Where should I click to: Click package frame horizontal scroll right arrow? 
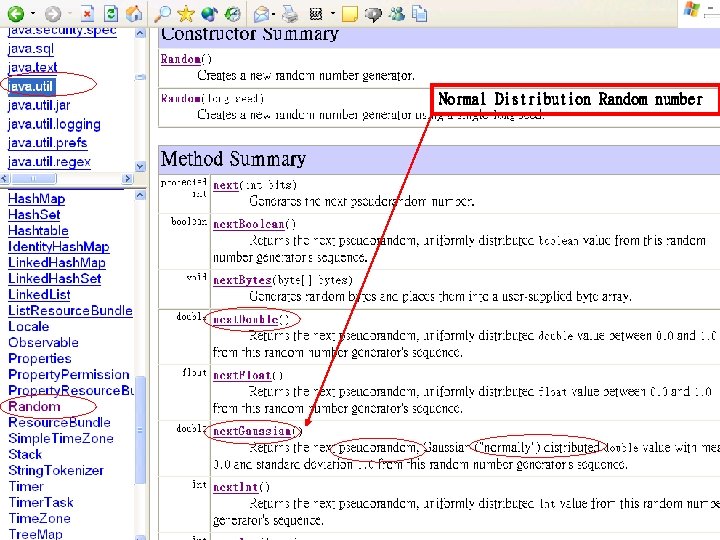[128, 178]
